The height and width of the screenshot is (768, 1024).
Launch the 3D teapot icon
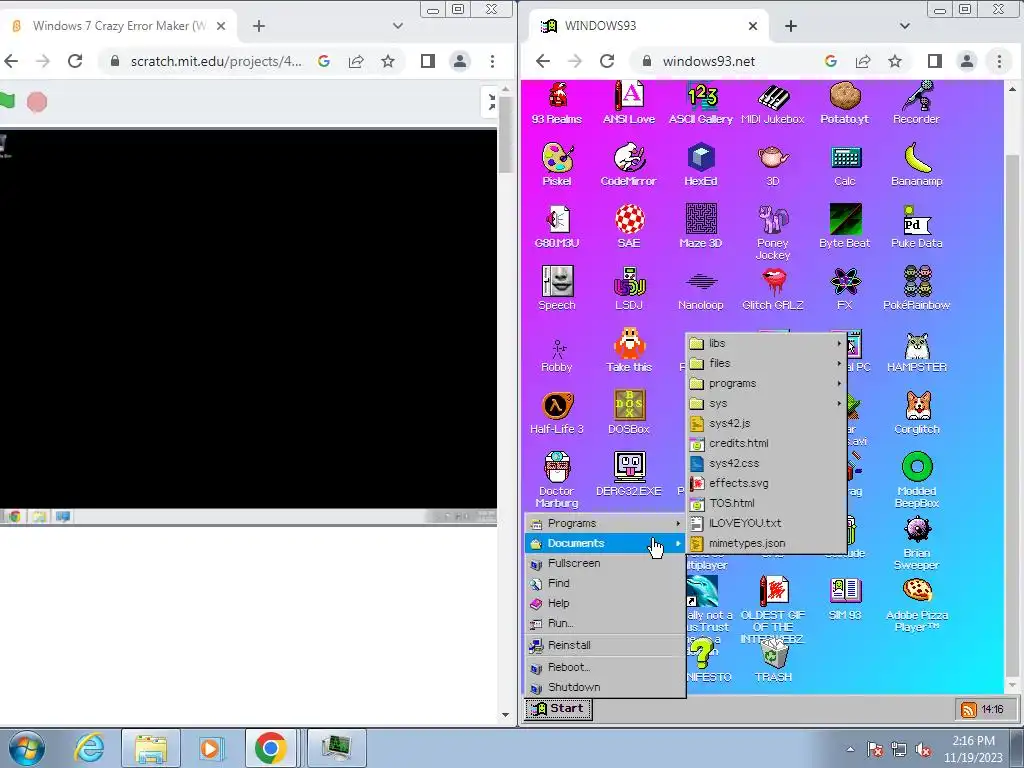773,165
